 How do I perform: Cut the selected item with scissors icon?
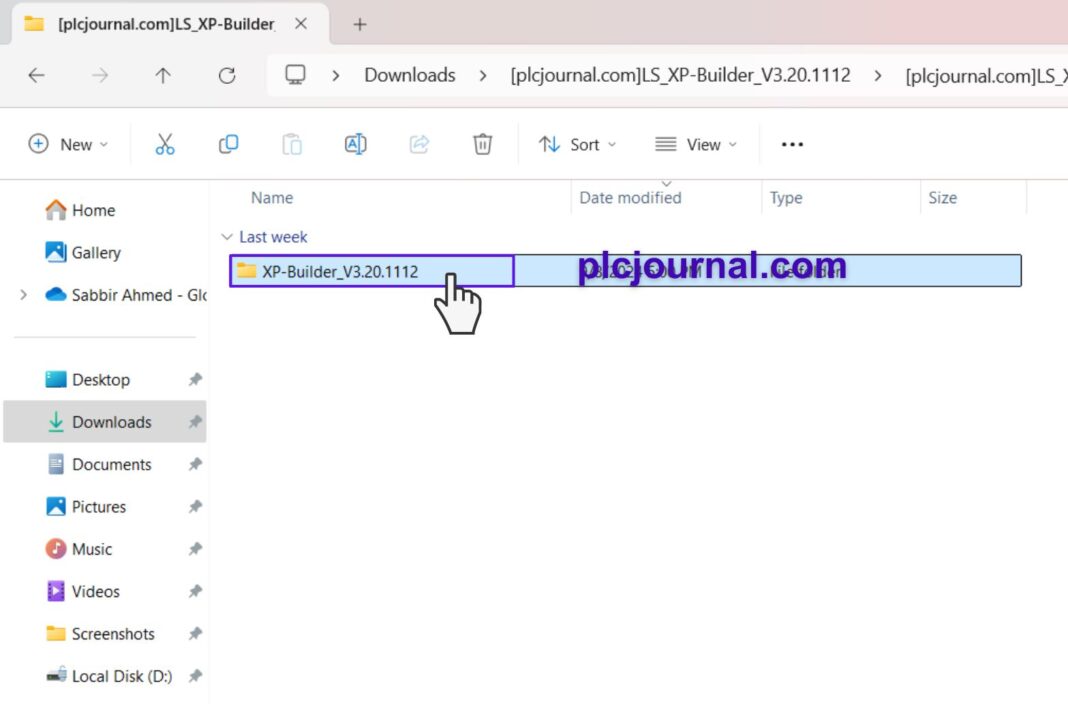165,144
